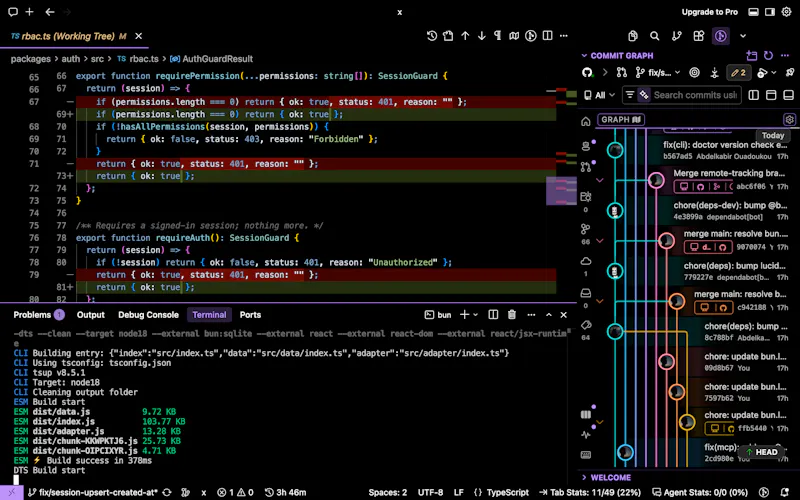Click the auth breadcrumb segment
This screenshot has width=800, height=500.
point(70,59)
